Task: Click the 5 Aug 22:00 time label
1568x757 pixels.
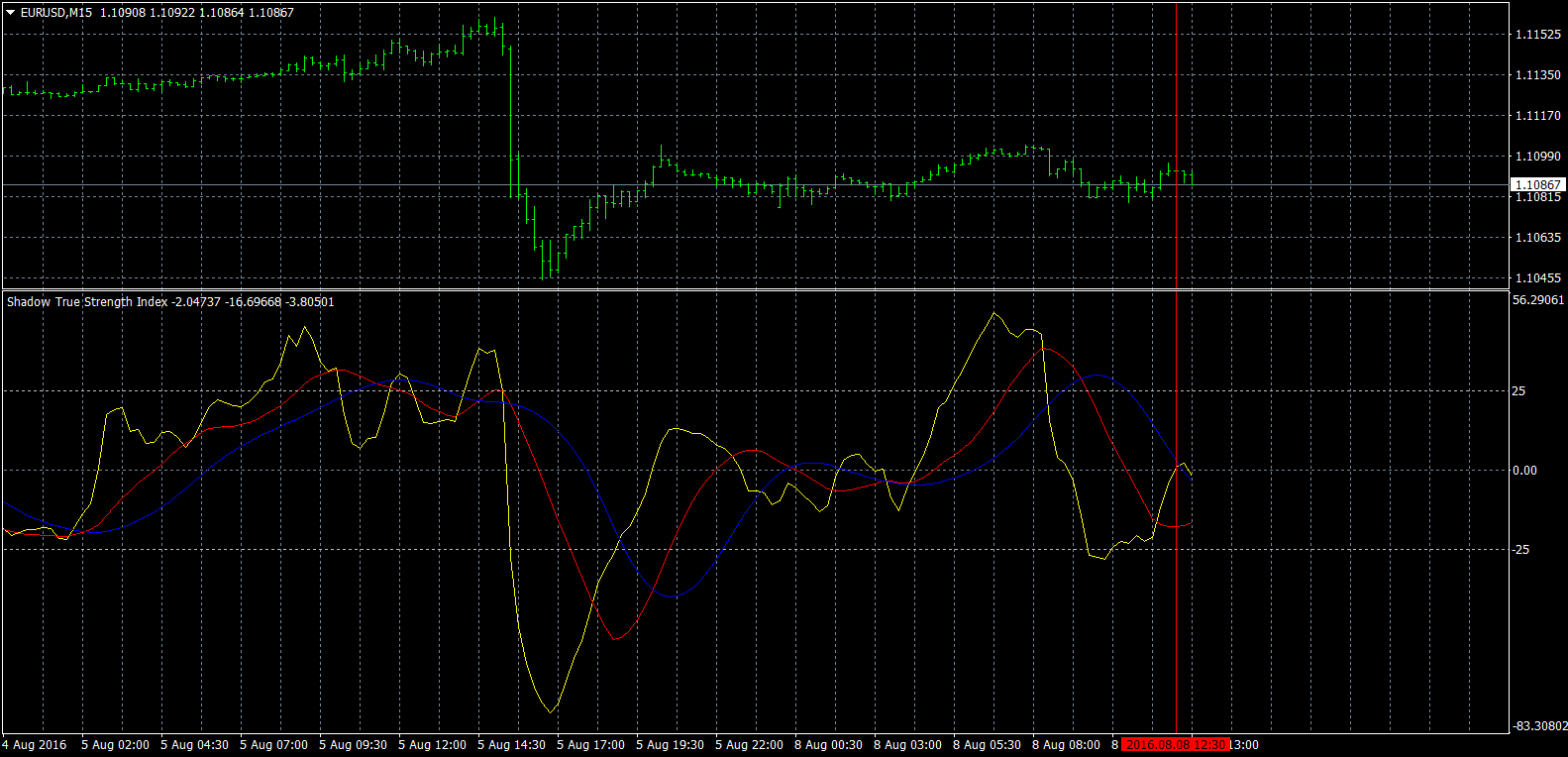Action: (x=749, y=745)
